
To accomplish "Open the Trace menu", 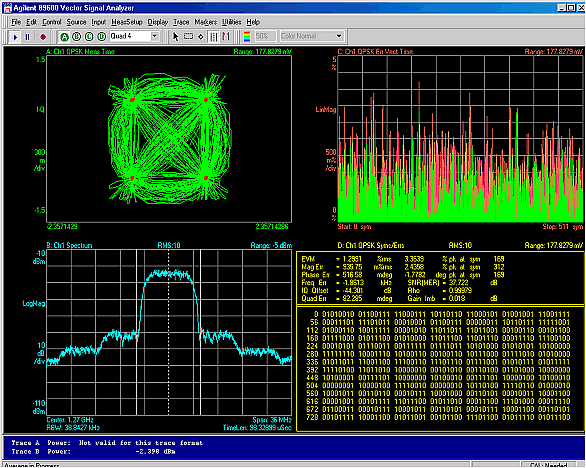I will coord(181,22).
